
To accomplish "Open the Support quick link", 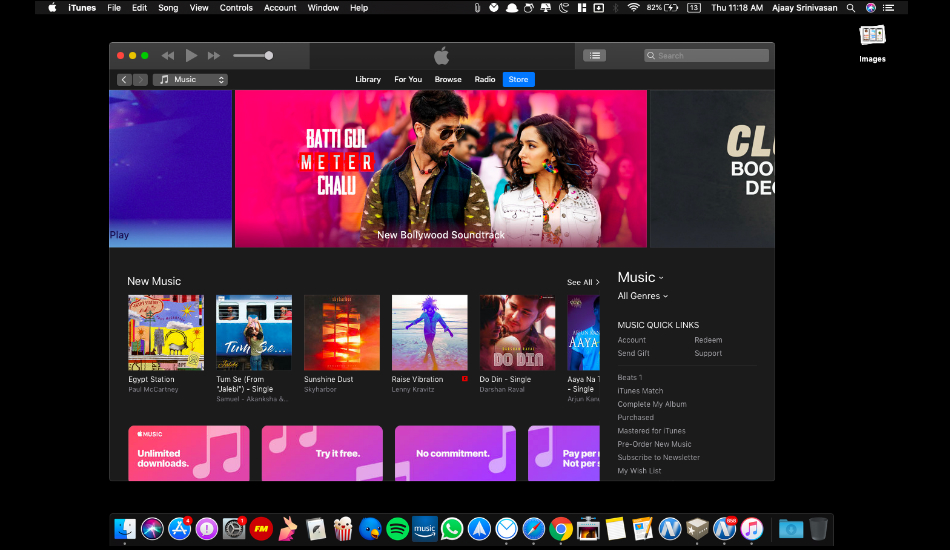I will (x=708, y=354).
